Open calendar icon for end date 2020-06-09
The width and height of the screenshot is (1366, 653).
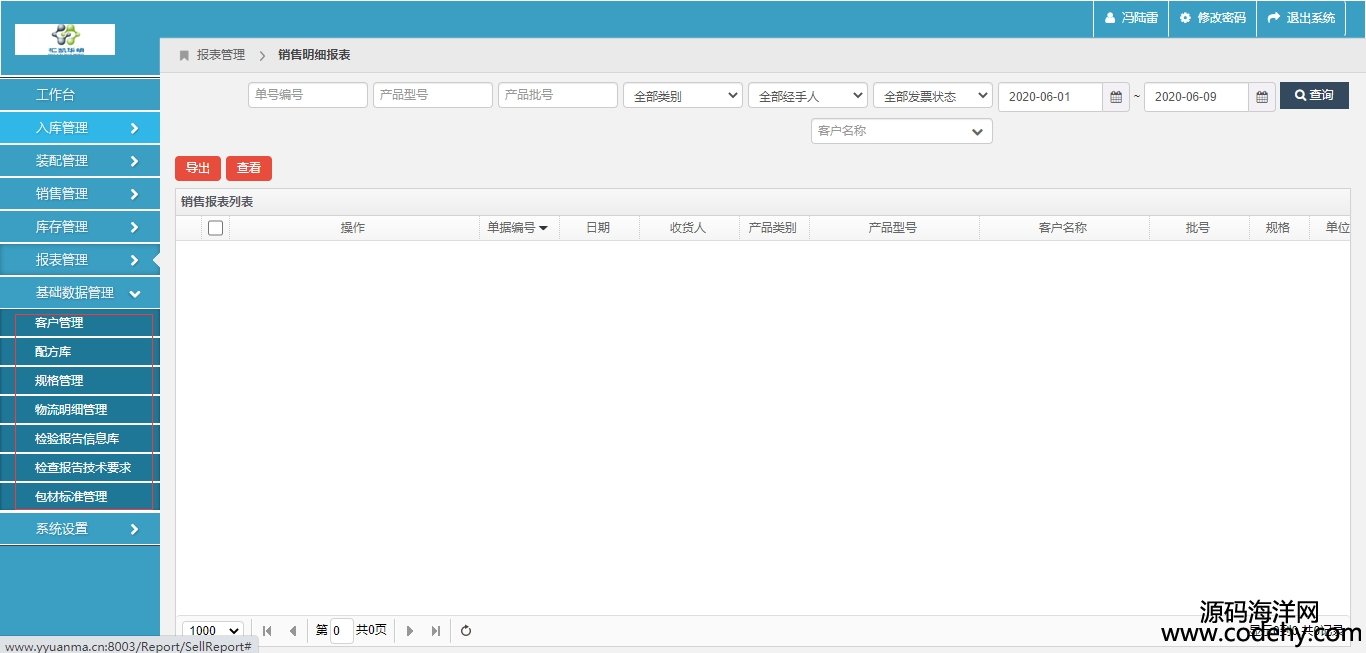coord(1262,97)
